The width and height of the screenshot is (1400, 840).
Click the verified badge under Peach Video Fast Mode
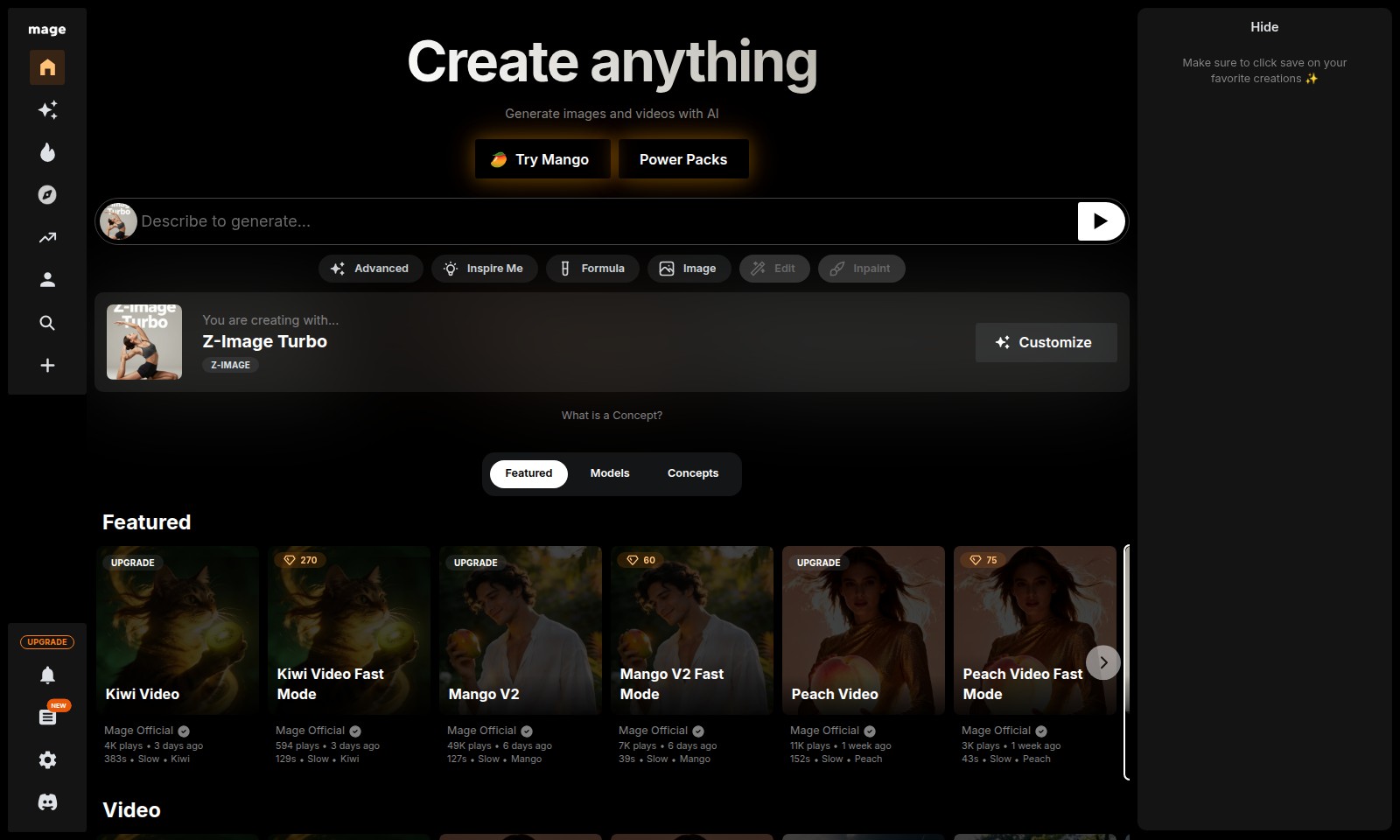point(1041,731)
